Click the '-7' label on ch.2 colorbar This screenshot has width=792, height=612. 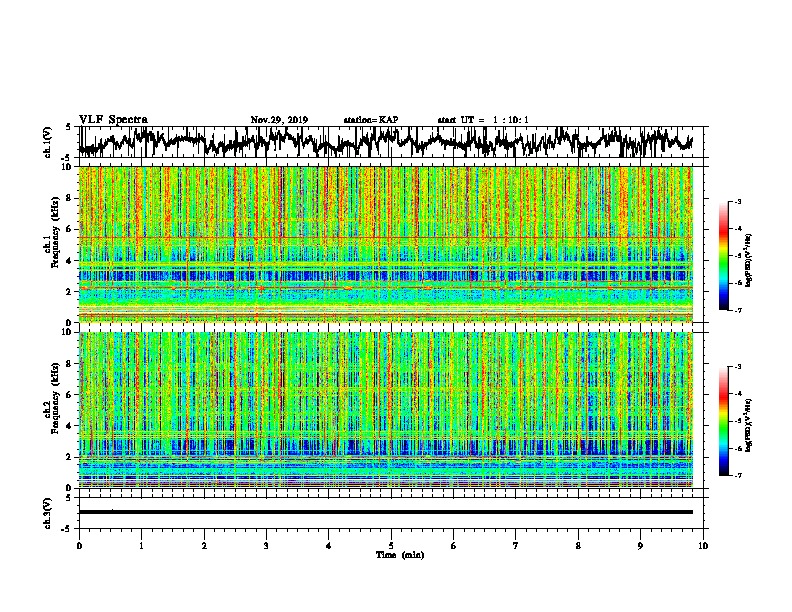tap(738, 476)
